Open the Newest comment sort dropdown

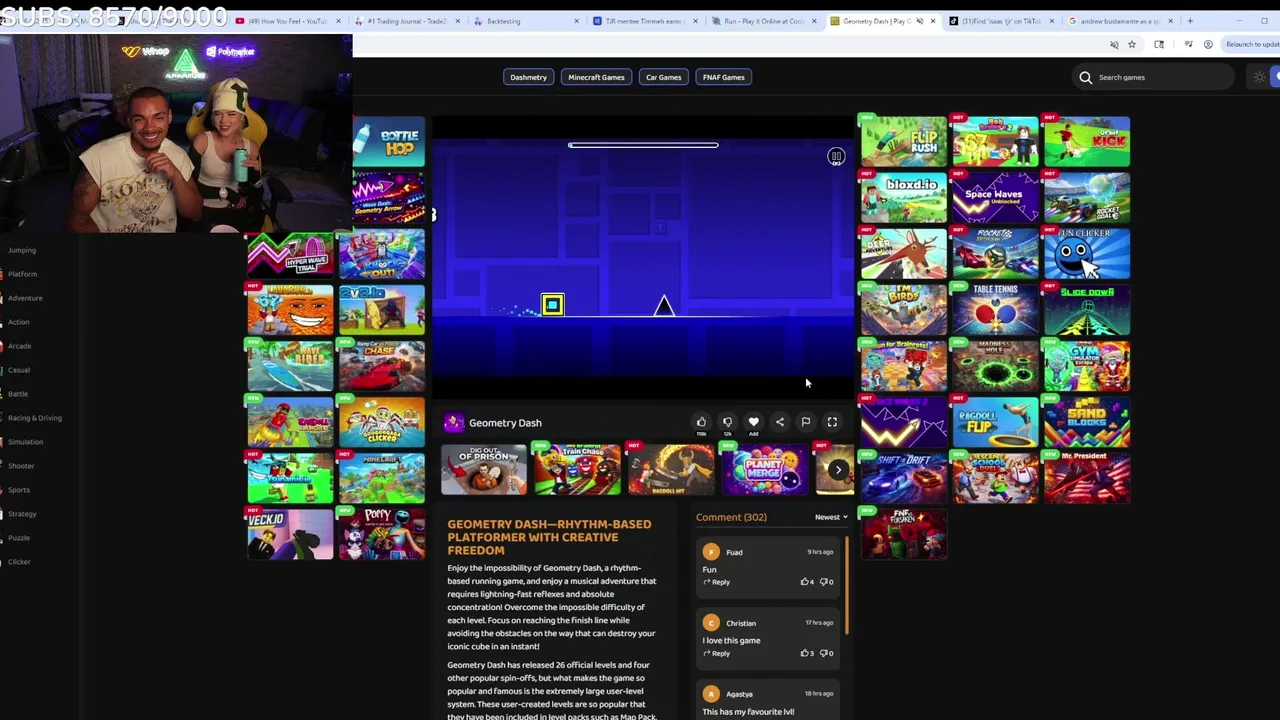(x=831, y=517)
